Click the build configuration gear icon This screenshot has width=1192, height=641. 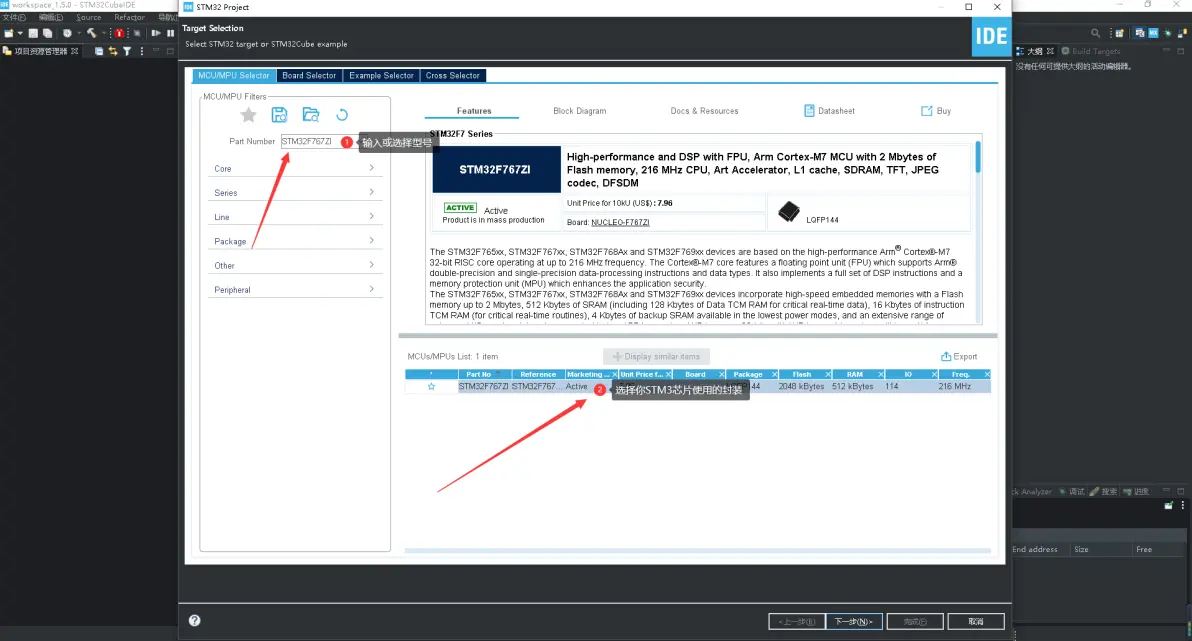click(67, 33)
